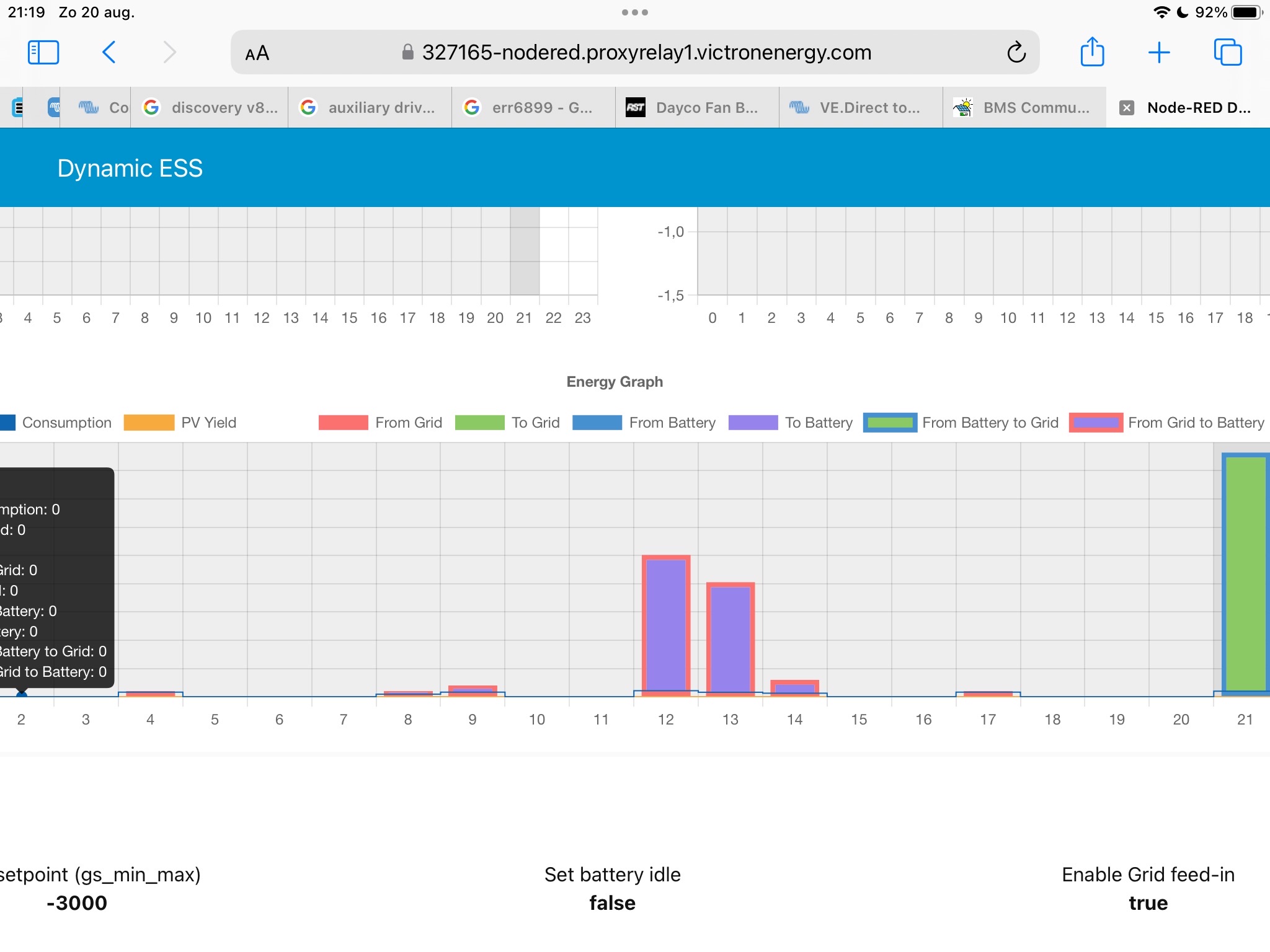1270x952 pixels.
Task: Open the AA page settings menu
Action: (x=256, y=52)
